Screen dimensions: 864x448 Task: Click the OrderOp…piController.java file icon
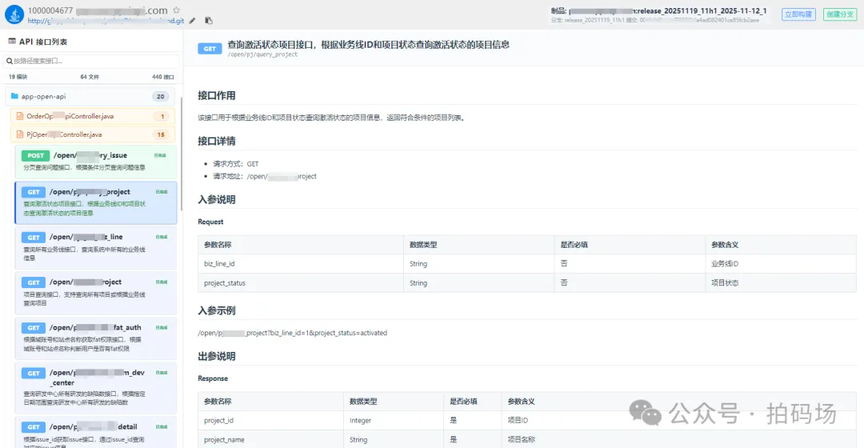coord(20,116)
